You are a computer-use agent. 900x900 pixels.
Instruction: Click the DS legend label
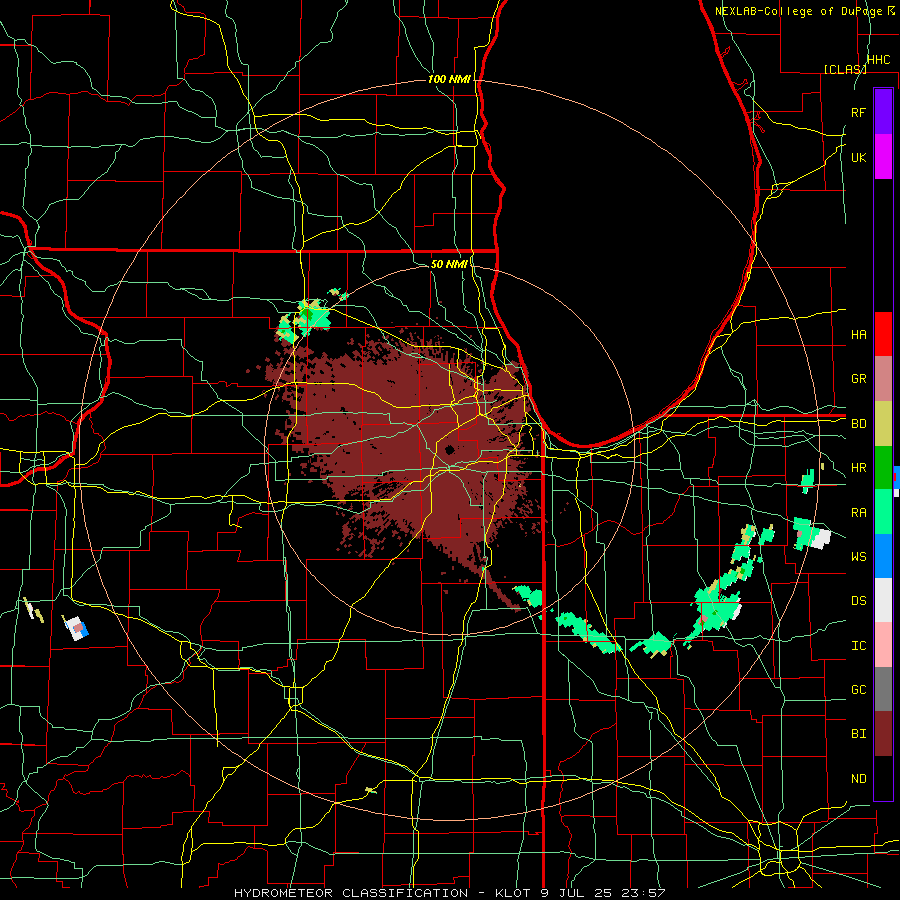(859, 601)
